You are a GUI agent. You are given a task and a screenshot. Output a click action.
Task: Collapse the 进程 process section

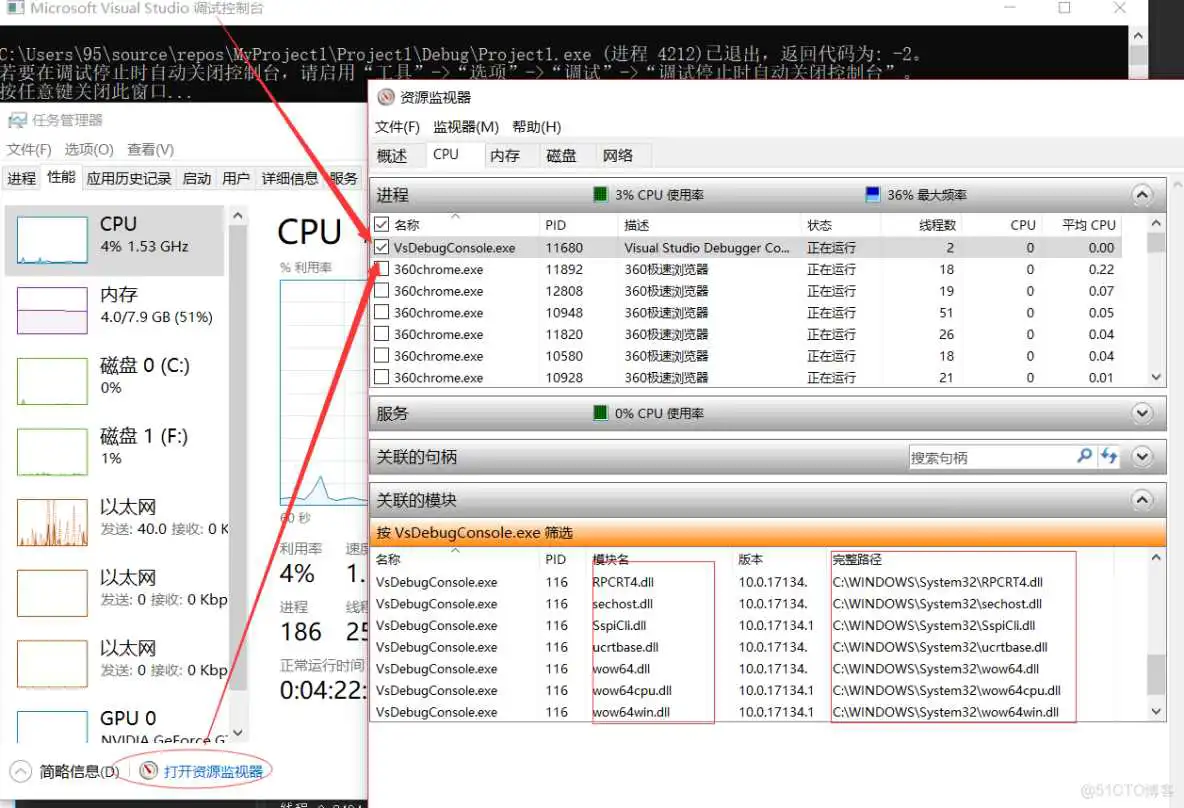(x=1141, y=195)
